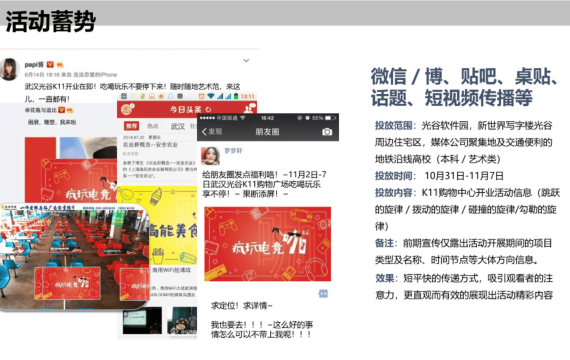Open the 疯玩电竞 image in the Moments post
The width and height of the screenshot is (570, 360).
[268, 244]
